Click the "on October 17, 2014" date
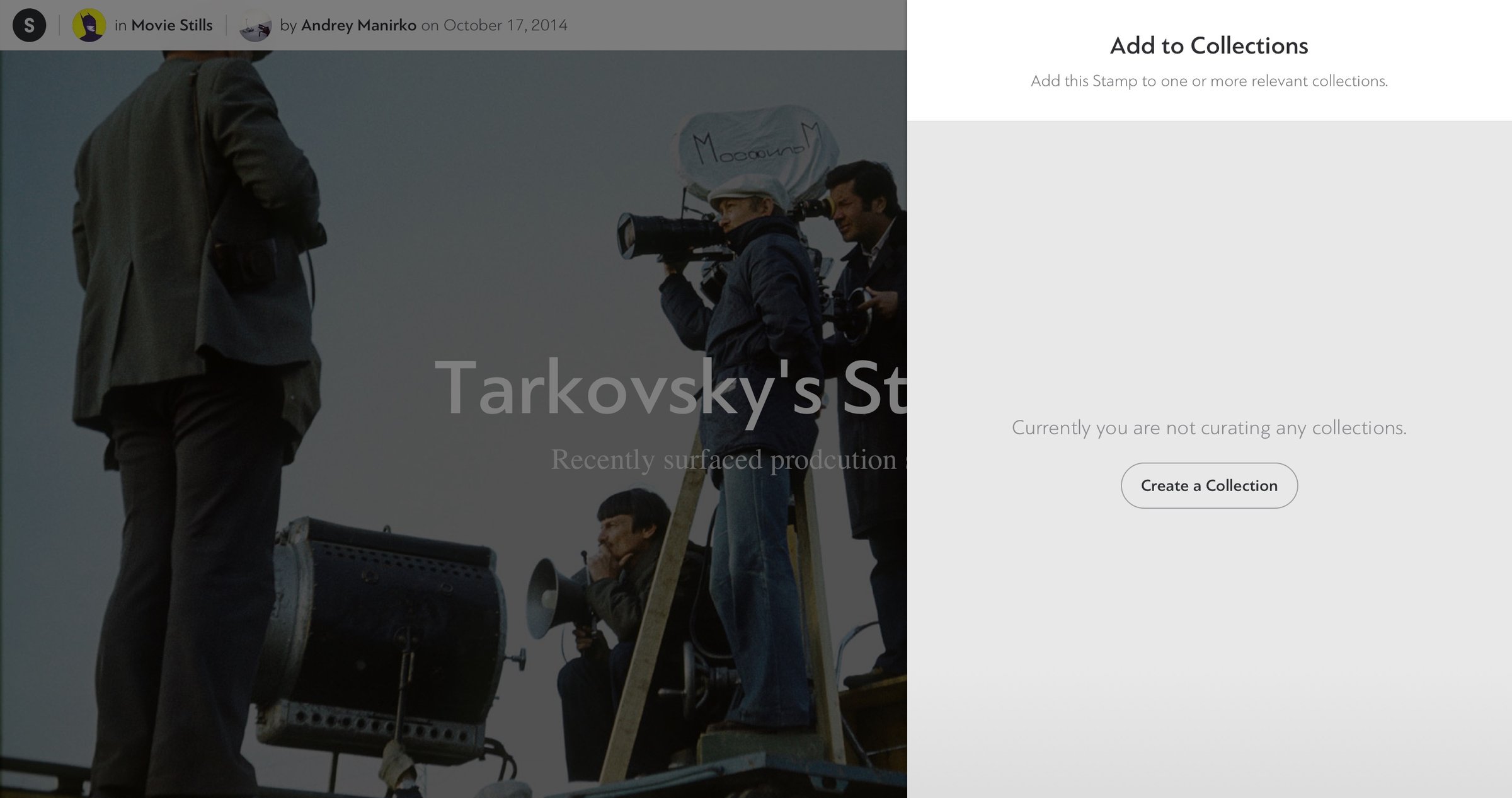 (x=495, y=25)
